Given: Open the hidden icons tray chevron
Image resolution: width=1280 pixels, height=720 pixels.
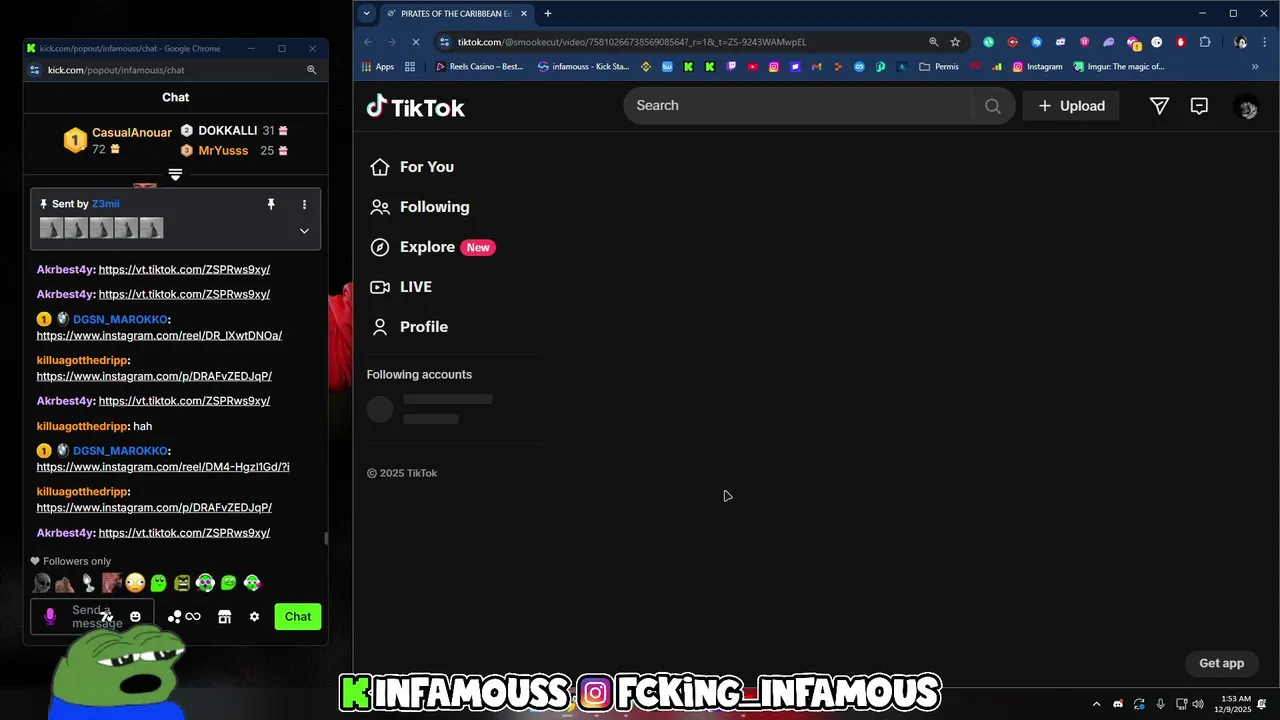Looking at the screenshot, I should [1096, 704].
